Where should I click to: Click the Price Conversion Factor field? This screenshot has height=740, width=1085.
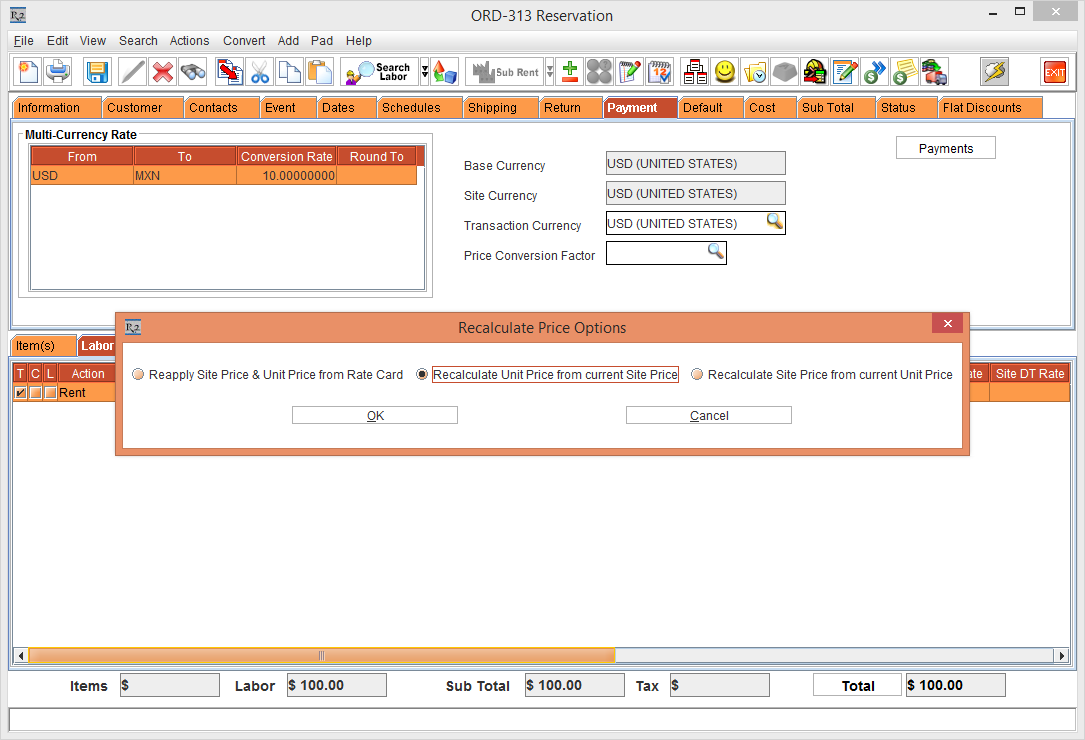click(656, 254)
